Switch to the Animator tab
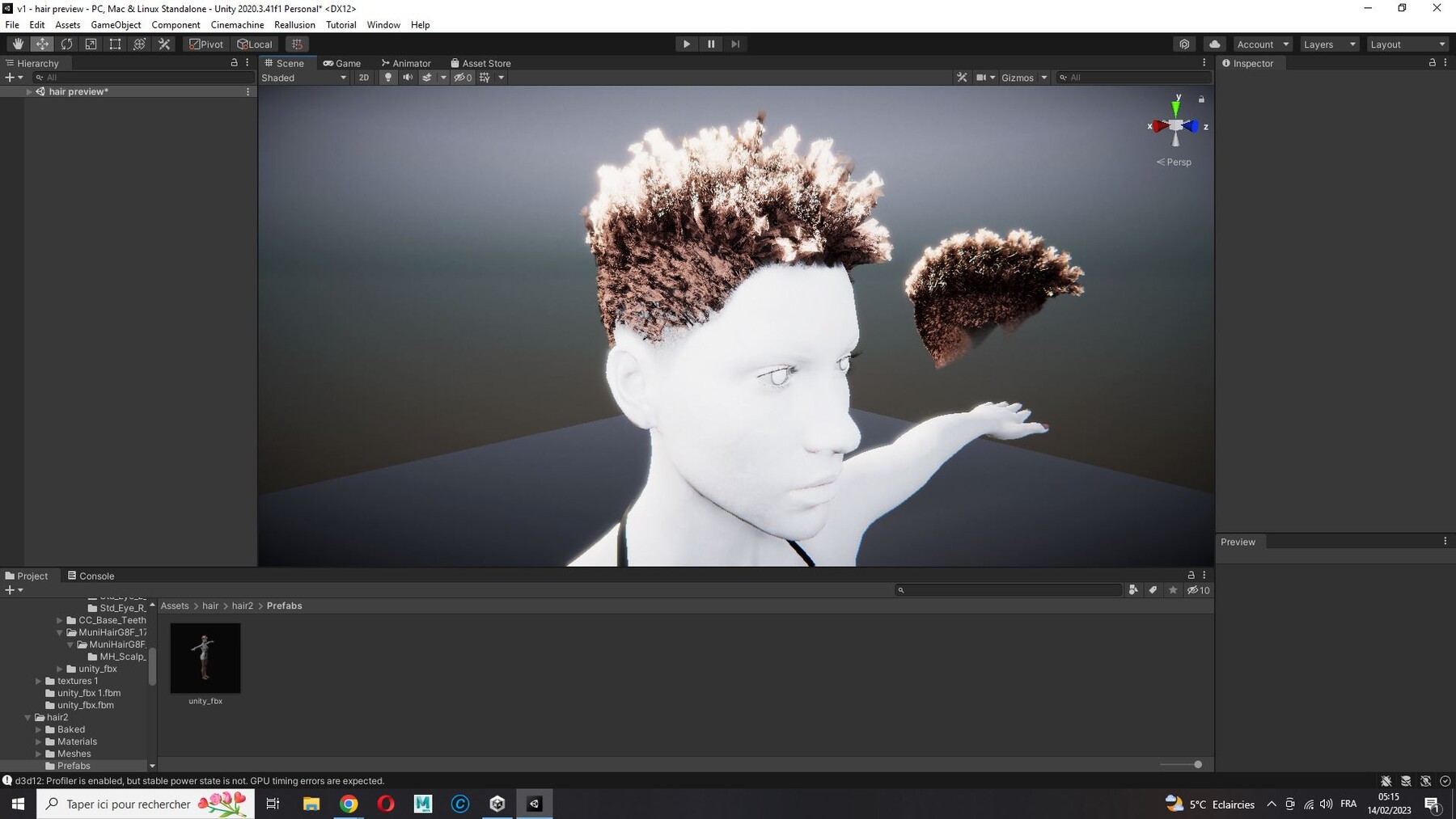The image size is (1456, 819). point(406,63)
